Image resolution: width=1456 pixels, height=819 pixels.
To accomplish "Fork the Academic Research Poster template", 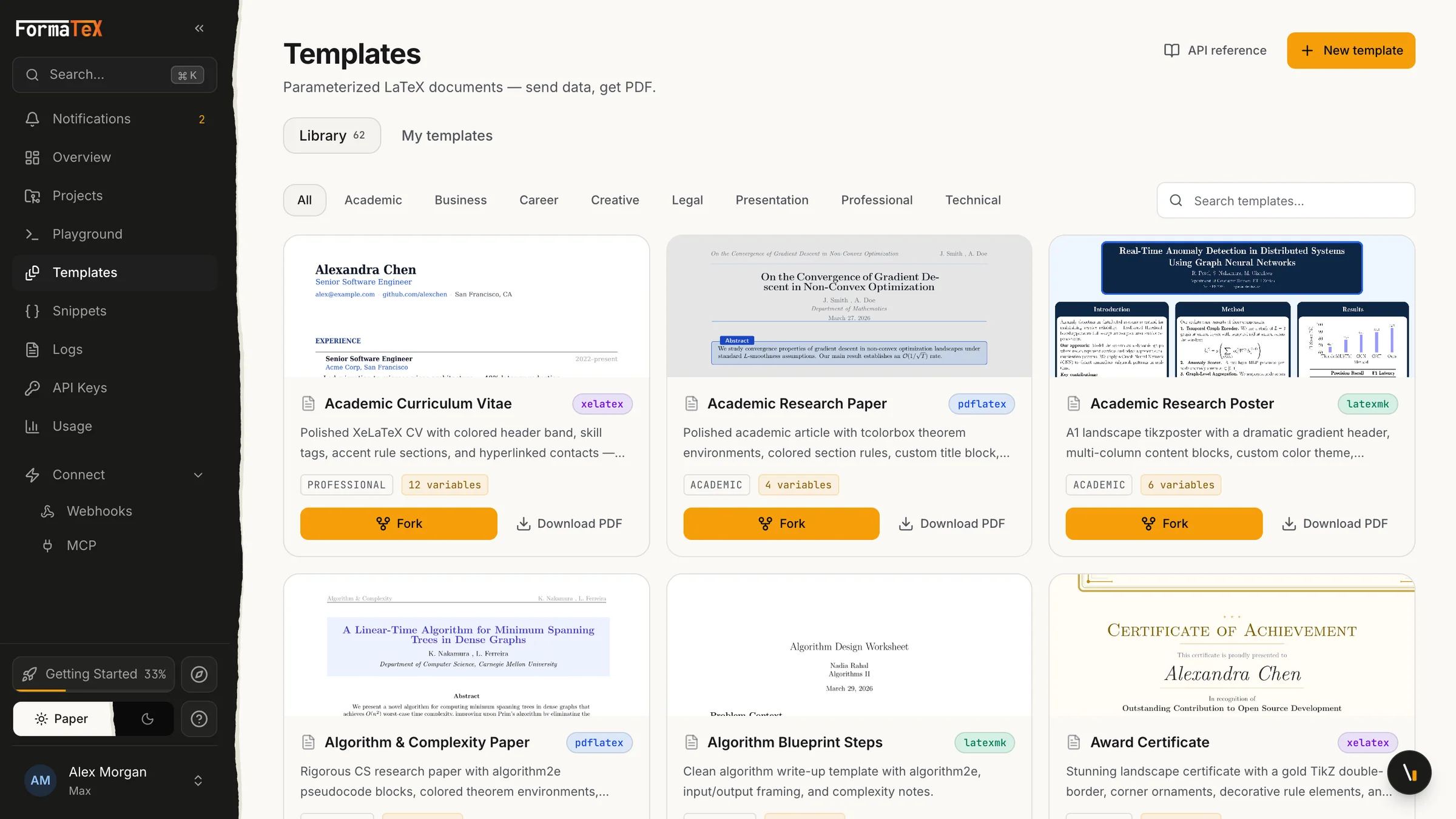I will (x=1164, y=524).
